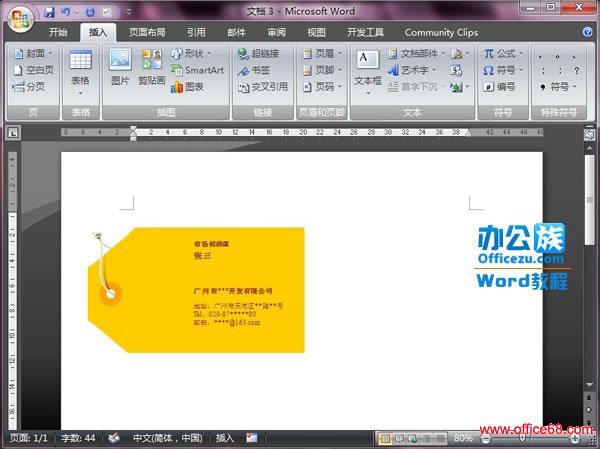This screenshot has width=600, height=449.
Task: Click the language 中文(简体，中国) indicator
Action: tap(168, 438)
